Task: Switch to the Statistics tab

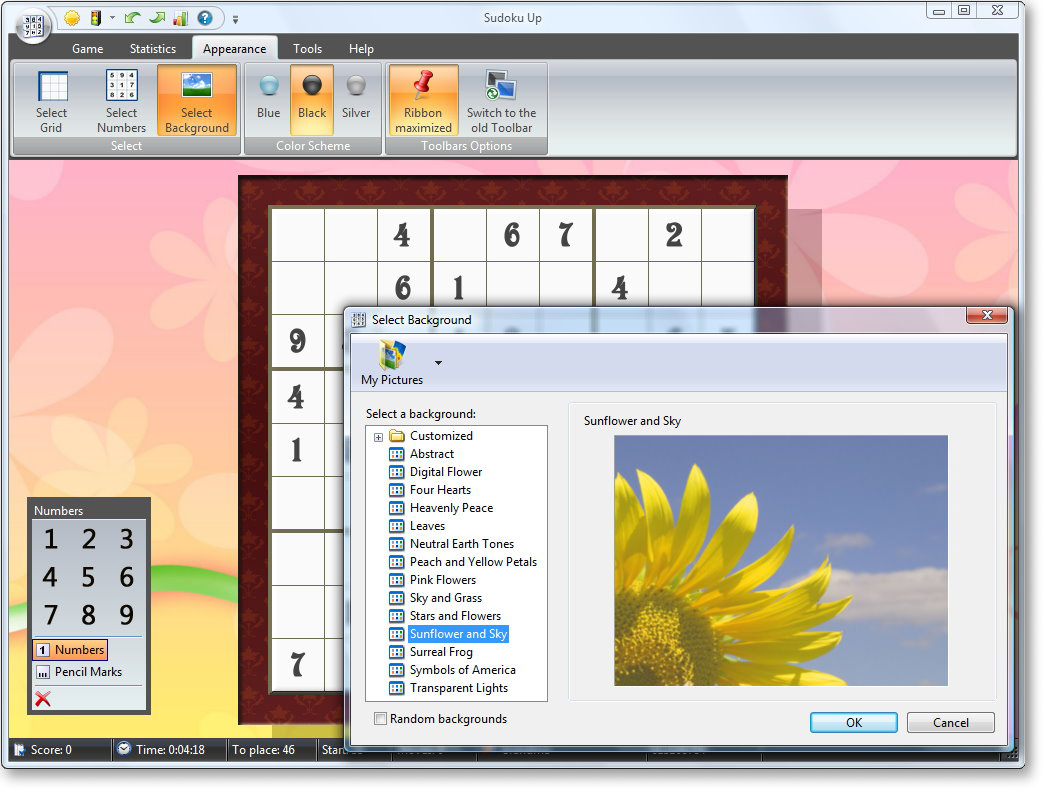Action: coord(153,49)
